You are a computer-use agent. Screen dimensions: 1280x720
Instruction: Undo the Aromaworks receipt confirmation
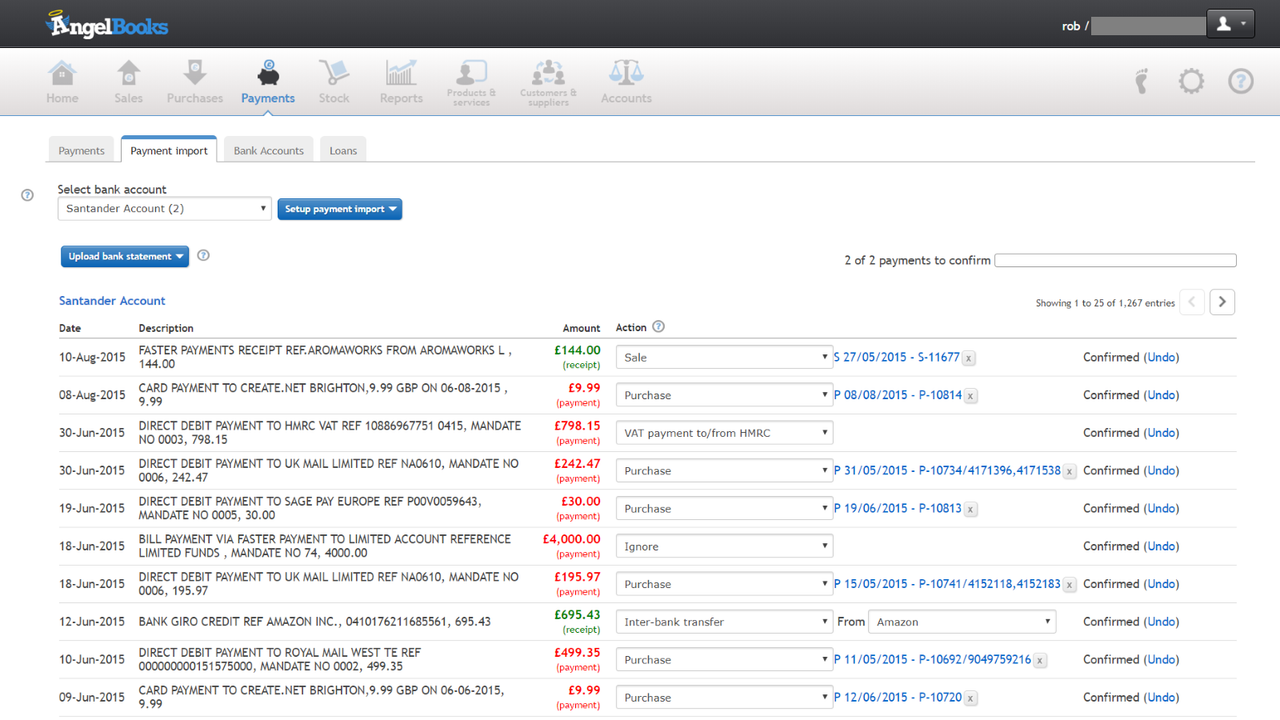[1160, 357]
